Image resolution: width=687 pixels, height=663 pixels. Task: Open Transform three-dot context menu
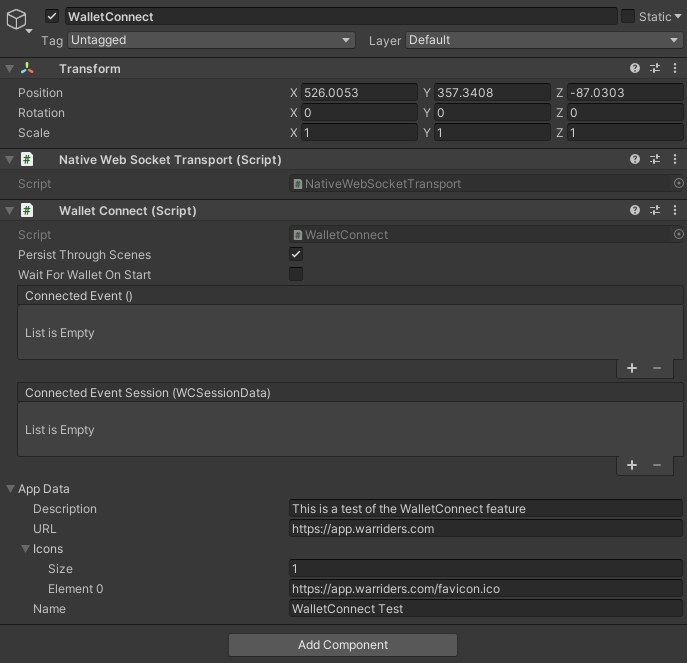coord(675,68)
